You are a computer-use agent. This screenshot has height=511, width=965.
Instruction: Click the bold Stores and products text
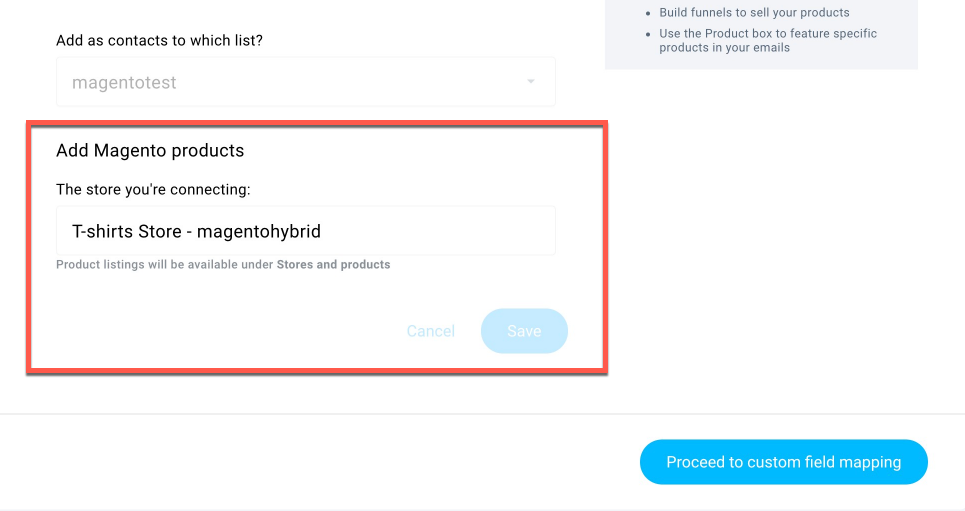334,265
